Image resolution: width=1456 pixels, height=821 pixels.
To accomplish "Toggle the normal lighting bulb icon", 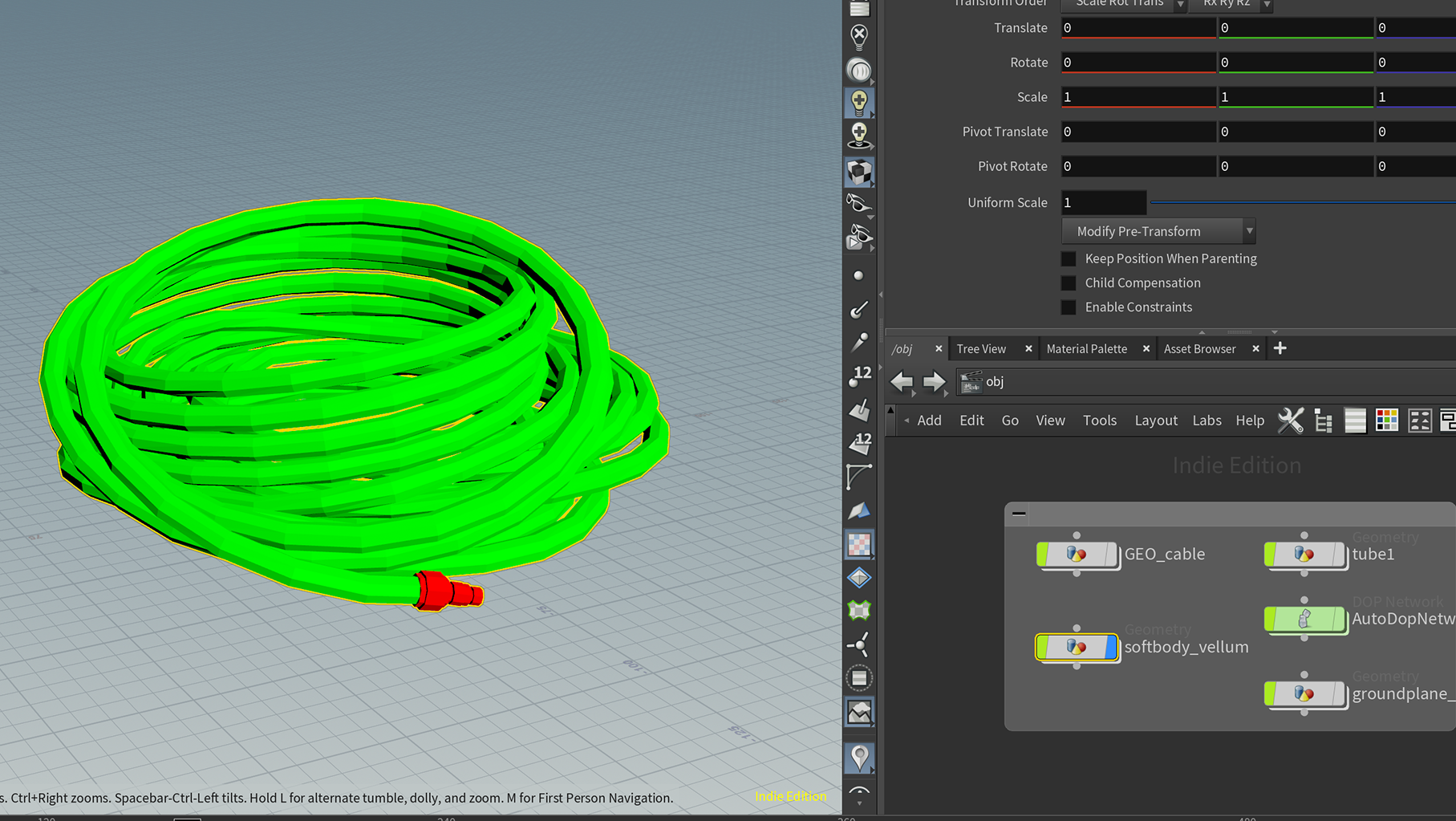I will tap(859, 103).
